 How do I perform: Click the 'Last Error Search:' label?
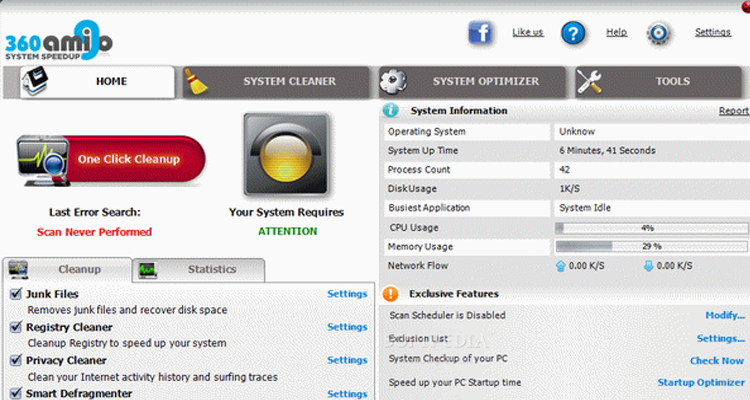tap(95, 212)
